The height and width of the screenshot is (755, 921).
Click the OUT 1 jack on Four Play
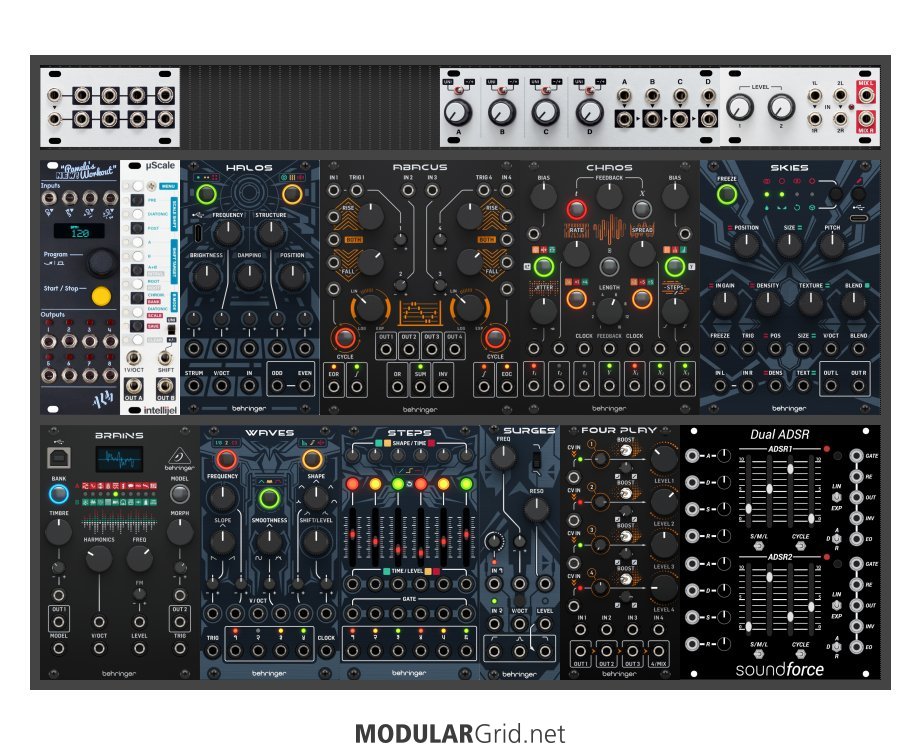click(580, 650)
